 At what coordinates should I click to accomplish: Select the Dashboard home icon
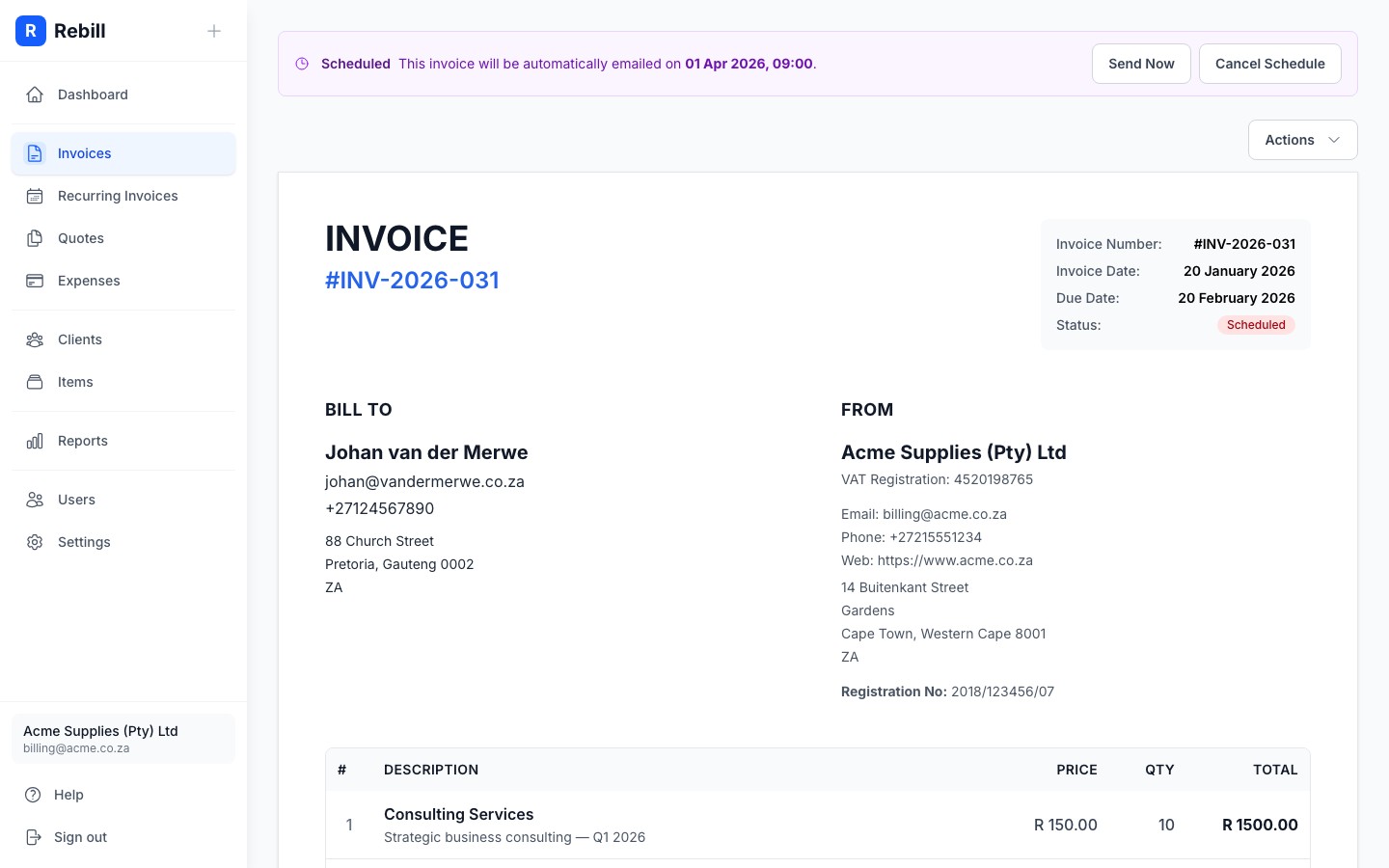coord(35,95)
